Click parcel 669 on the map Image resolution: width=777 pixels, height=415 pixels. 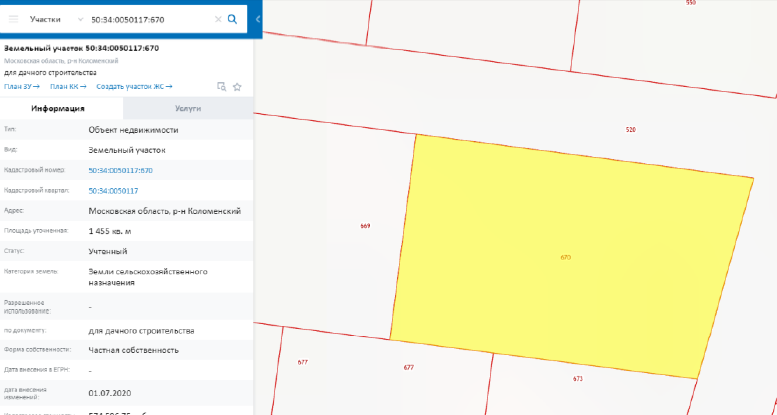(365, 227)
